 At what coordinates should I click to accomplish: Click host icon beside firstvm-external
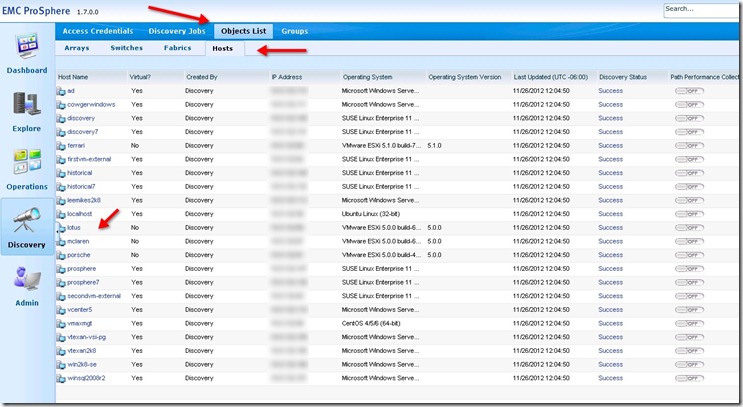pos(61,160)
